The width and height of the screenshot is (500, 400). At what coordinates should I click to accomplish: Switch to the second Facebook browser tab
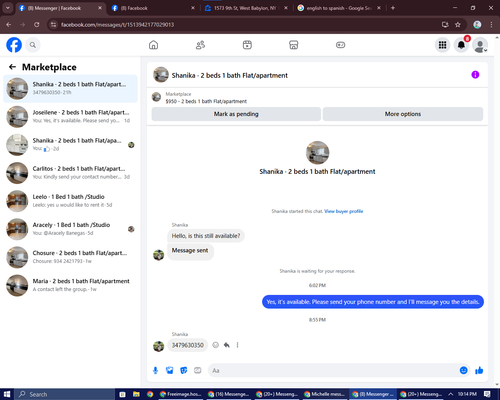153,8
